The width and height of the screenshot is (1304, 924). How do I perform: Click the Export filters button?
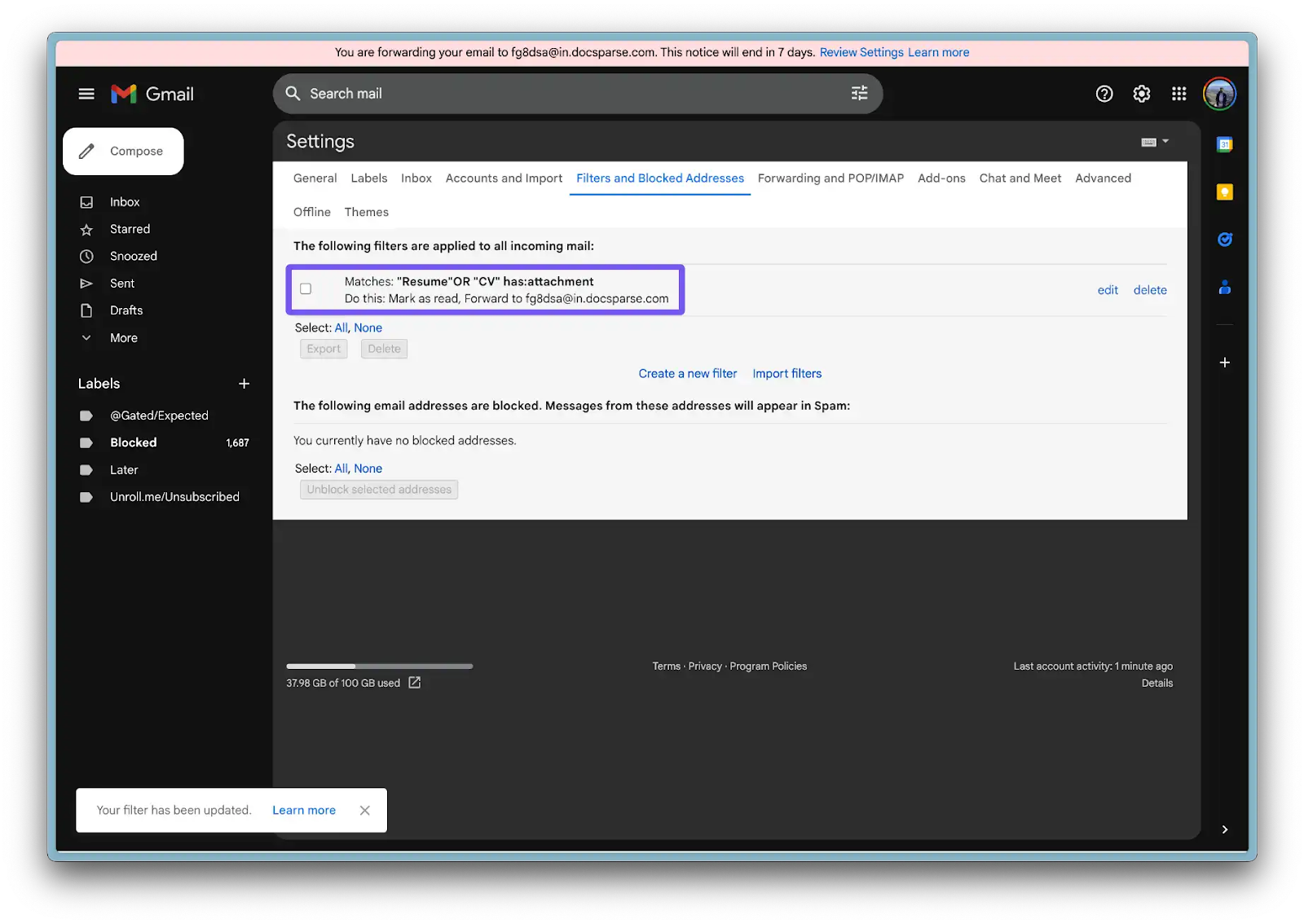click(x=324, y=349)
